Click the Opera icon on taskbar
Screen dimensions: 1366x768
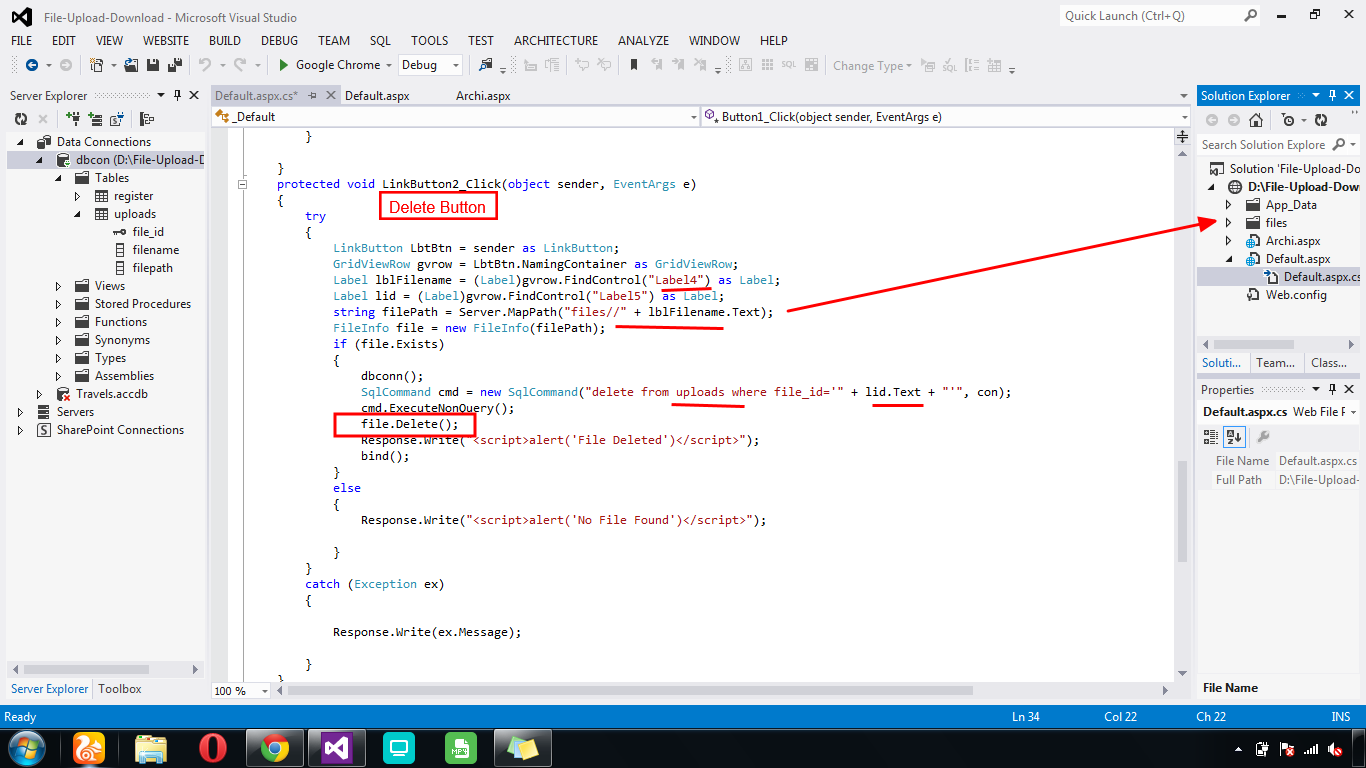(212, 747)
